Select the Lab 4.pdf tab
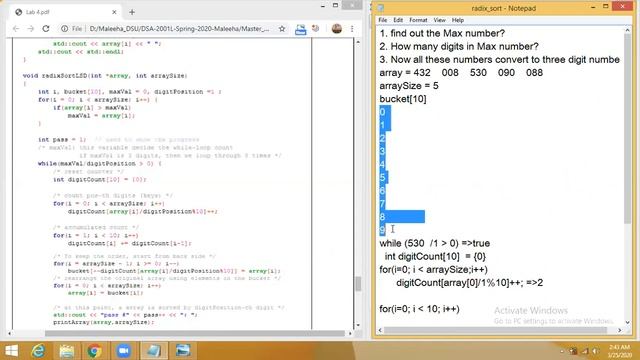640x360 pixels. 65,12
